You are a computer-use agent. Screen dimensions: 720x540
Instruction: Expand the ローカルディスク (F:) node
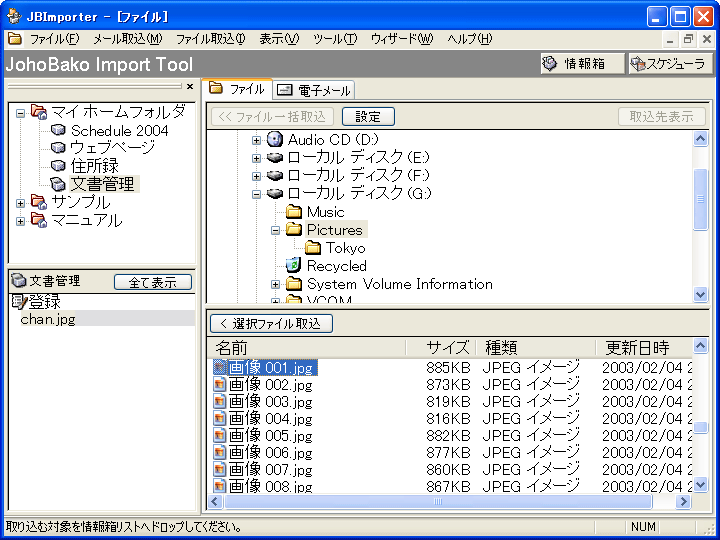(x=257, y=176)
